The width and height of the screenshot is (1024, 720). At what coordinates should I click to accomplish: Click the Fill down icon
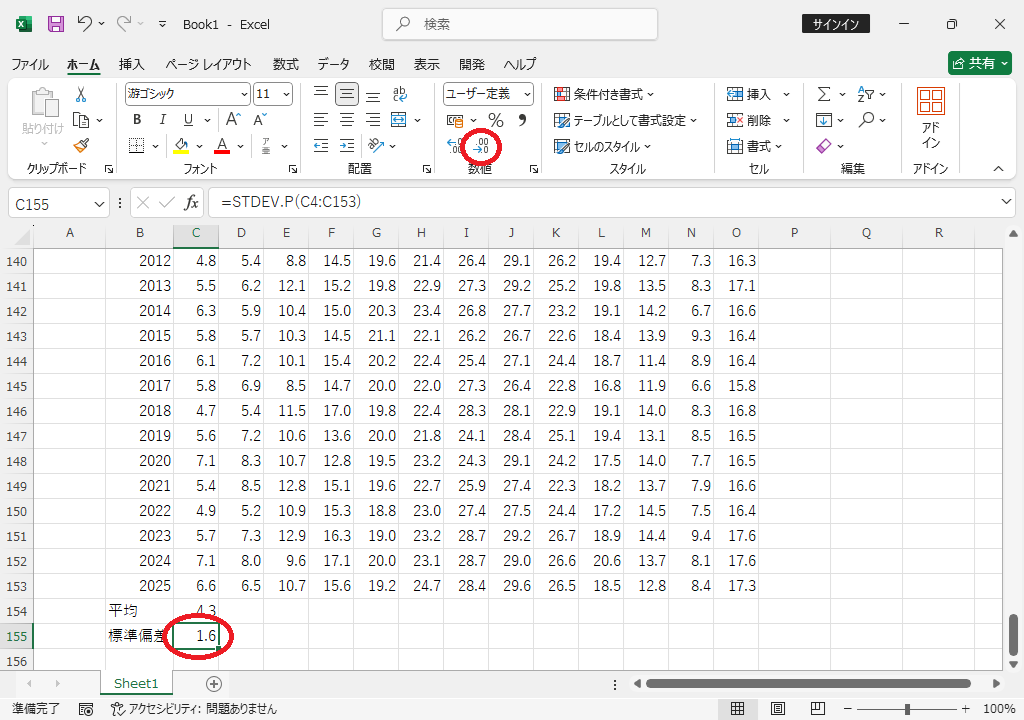coord(824,120)
